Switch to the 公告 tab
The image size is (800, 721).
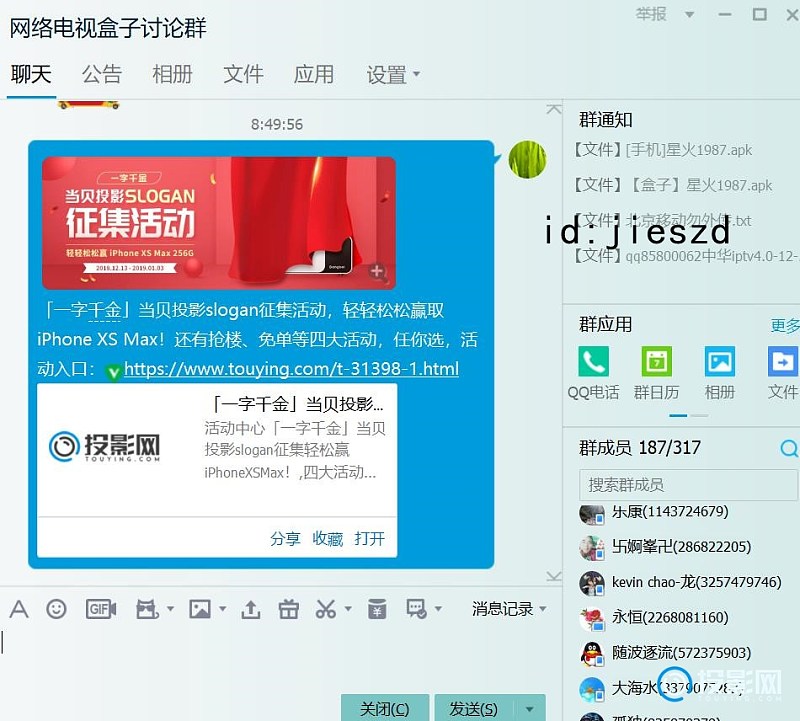point(102,74)
